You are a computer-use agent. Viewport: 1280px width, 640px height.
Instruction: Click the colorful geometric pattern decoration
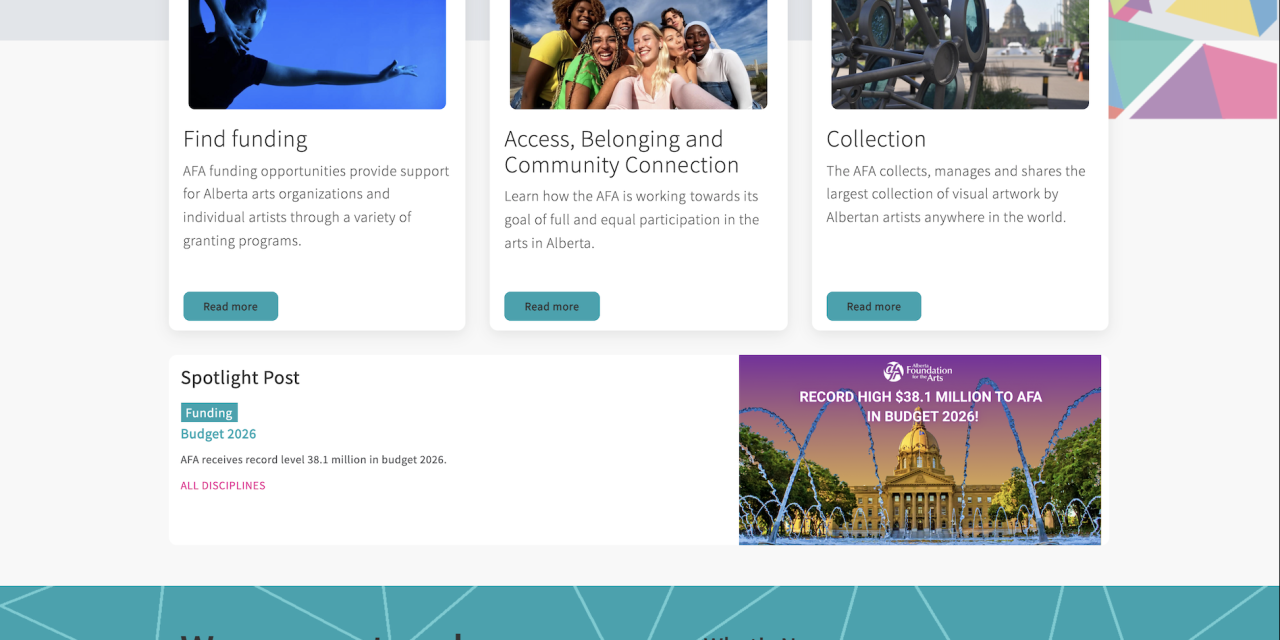click(x=1194, y=59)
